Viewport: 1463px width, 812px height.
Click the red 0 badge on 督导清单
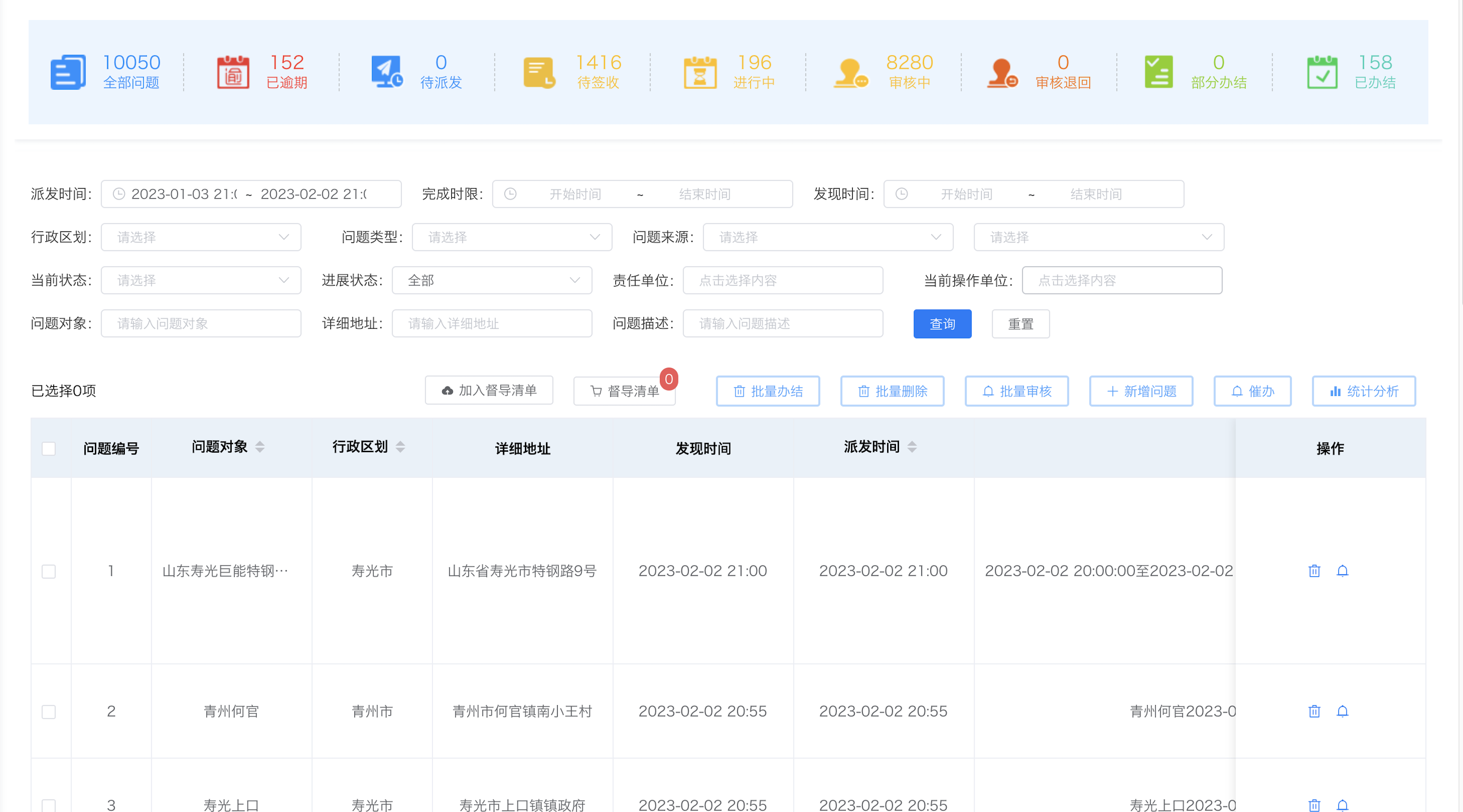click(x=669, y=379)
